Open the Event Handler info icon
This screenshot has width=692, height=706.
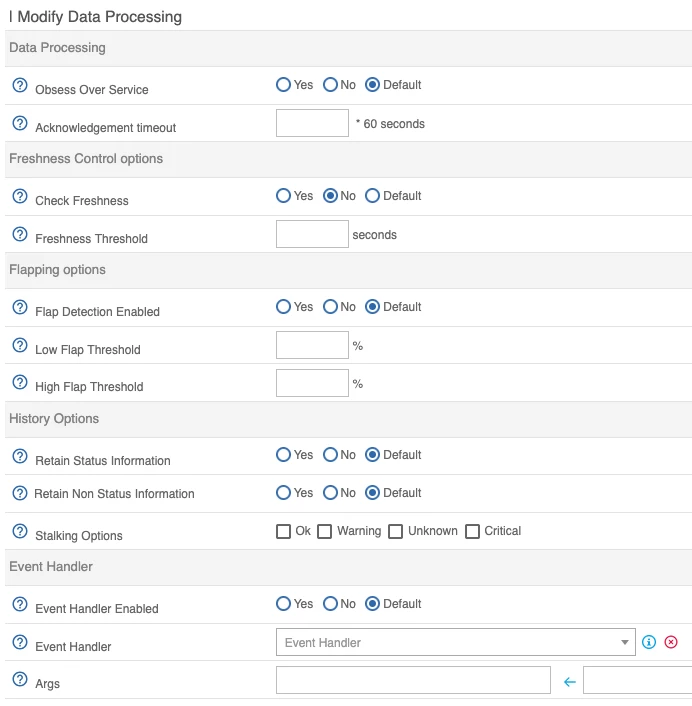pos(649,642)
